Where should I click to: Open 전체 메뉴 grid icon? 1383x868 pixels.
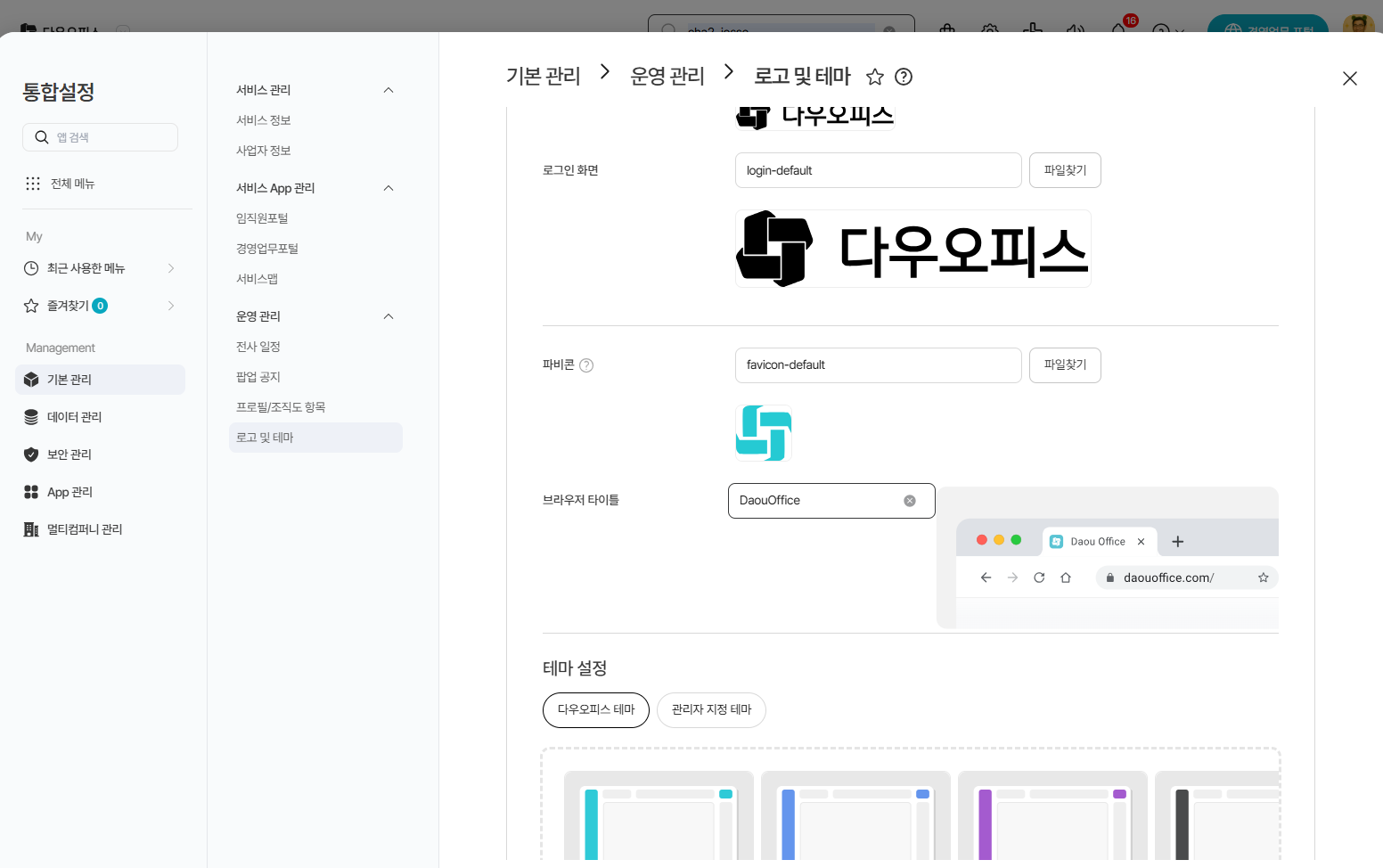pos(33,184)
